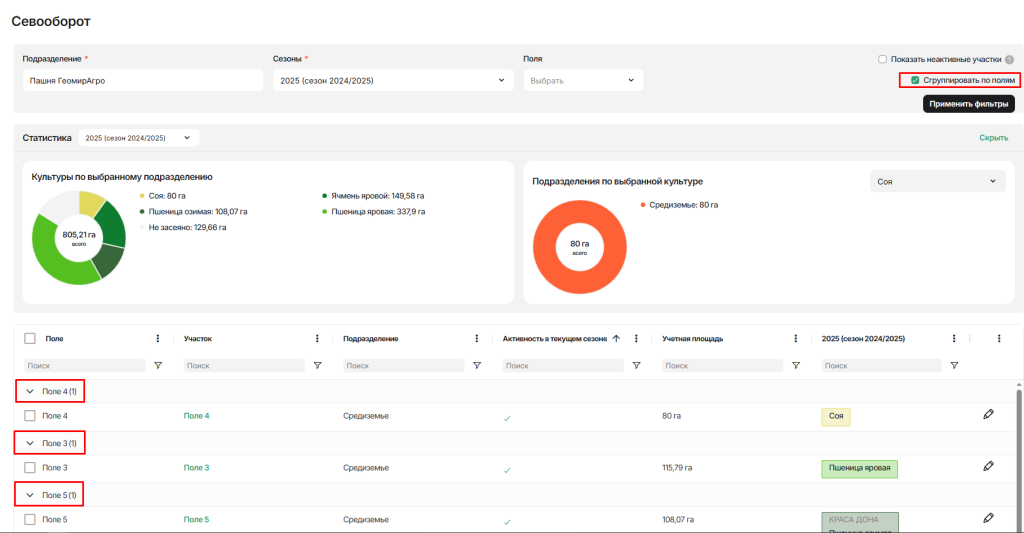Open statistics season dropdown 2025 (сезон 2024/2025)
Screen dimensions: 1024x533
(139, 138)
